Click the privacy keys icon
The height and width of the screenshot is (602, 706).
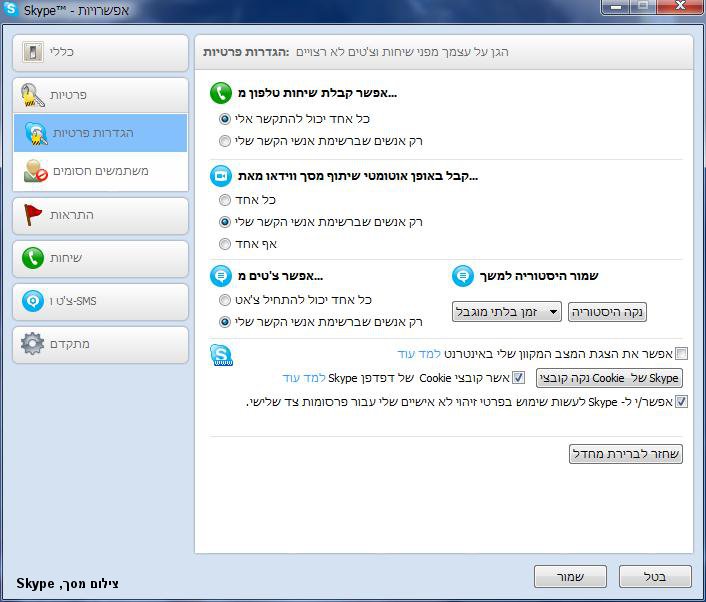click(32, 95)
